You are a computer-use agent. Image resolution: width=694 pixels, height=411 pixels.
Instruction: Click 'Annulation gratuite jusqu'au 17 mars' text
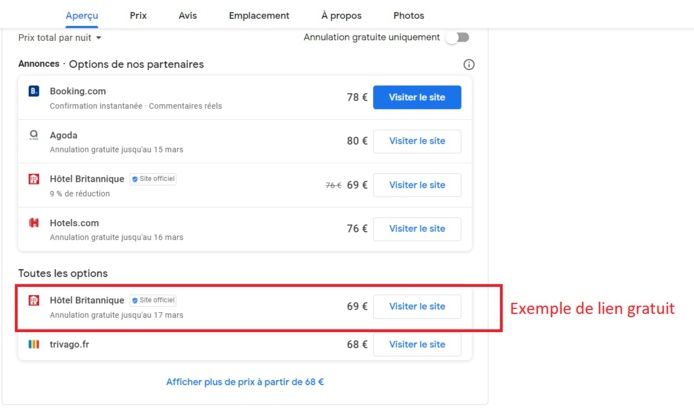(x=116, y=315)
